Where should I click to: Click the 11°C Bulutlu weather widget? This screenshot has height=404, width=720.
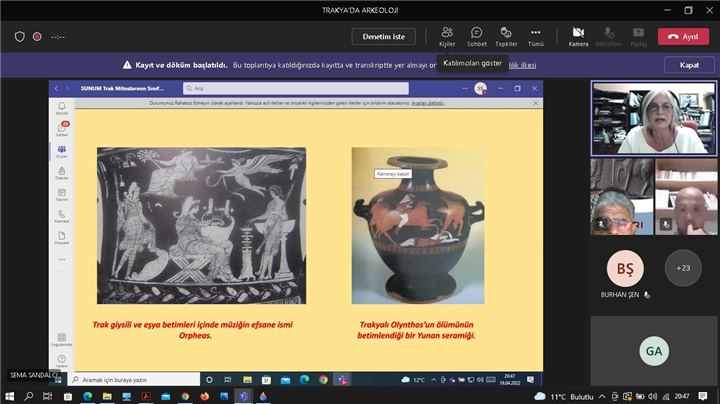coord(564,396)
